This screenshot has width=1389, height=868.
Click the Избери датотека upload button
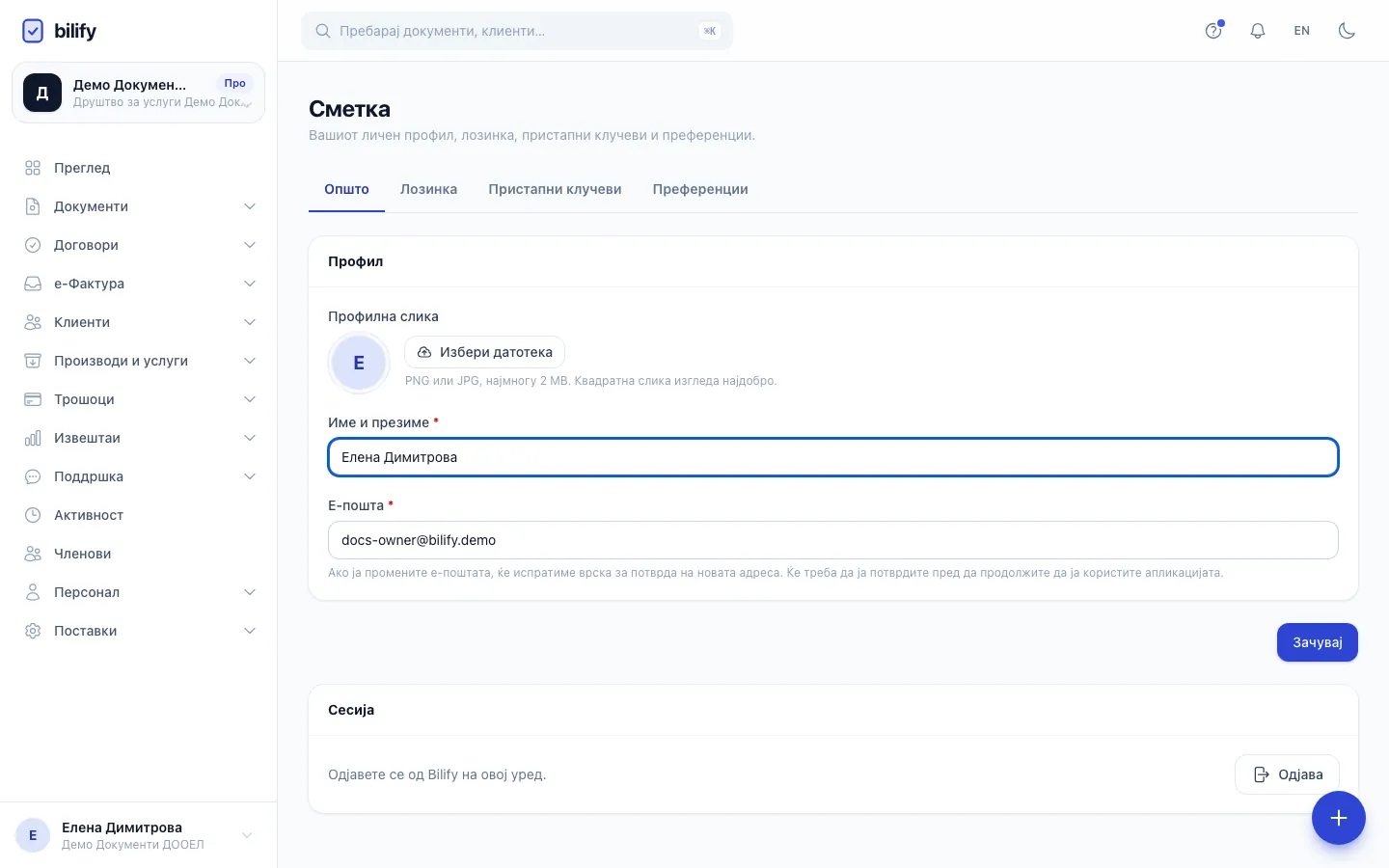click(484, 352)
